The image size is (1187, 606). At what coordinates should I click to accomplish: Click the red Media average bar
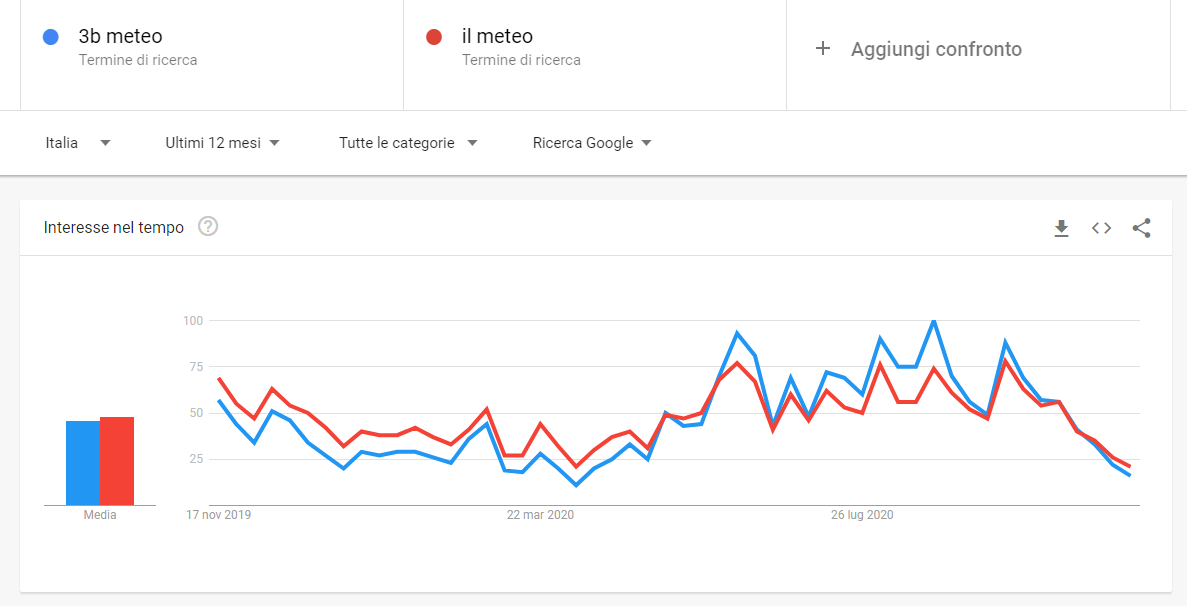(117, 461)
